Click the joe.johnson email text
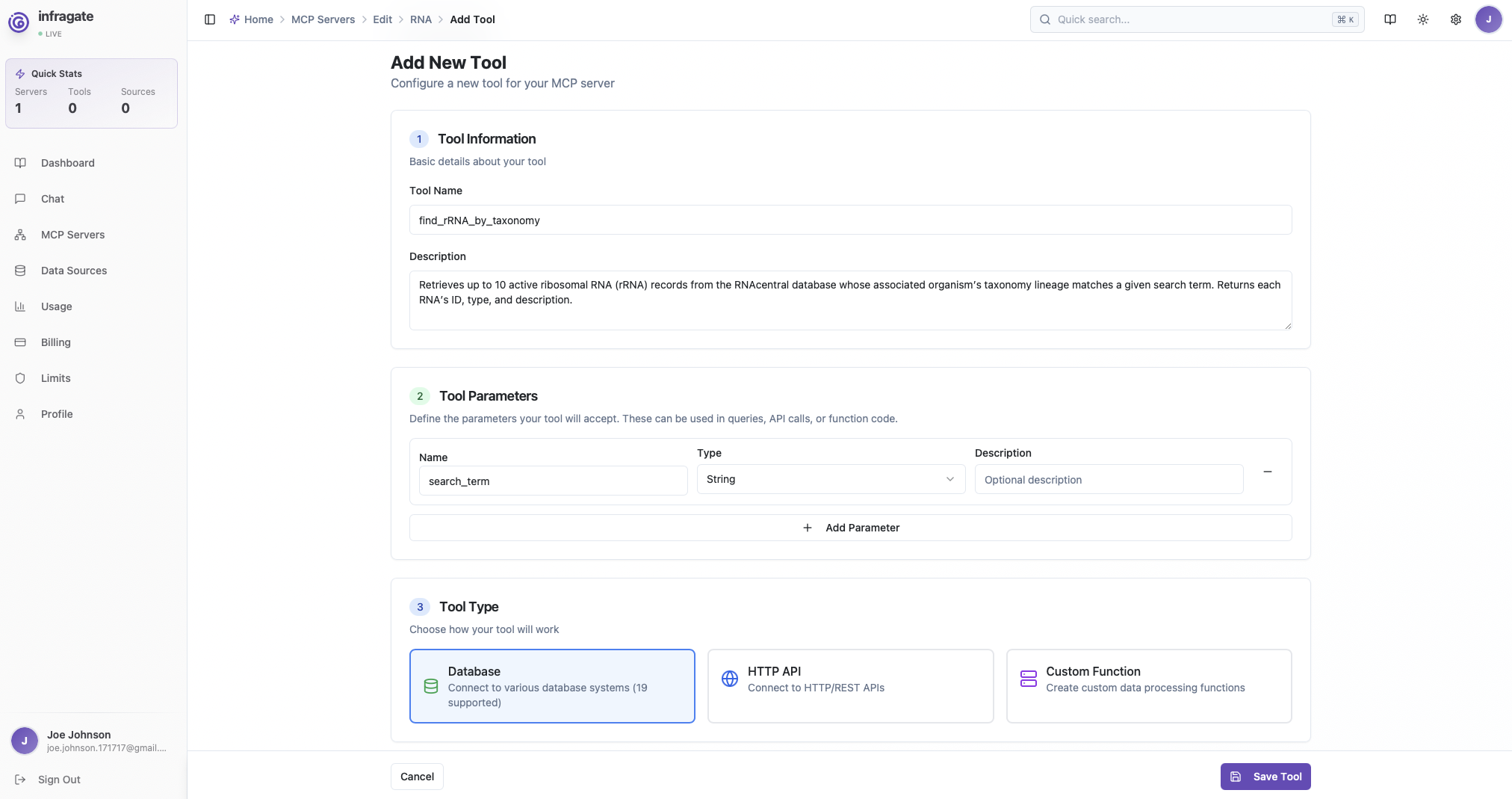Screen dimensions: 1512x799 coord(107,748)
